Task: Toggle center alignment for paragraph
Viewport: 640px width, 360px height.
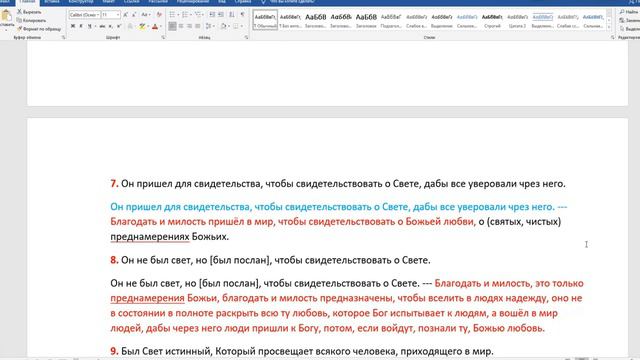Action: [x=181, y=26]
